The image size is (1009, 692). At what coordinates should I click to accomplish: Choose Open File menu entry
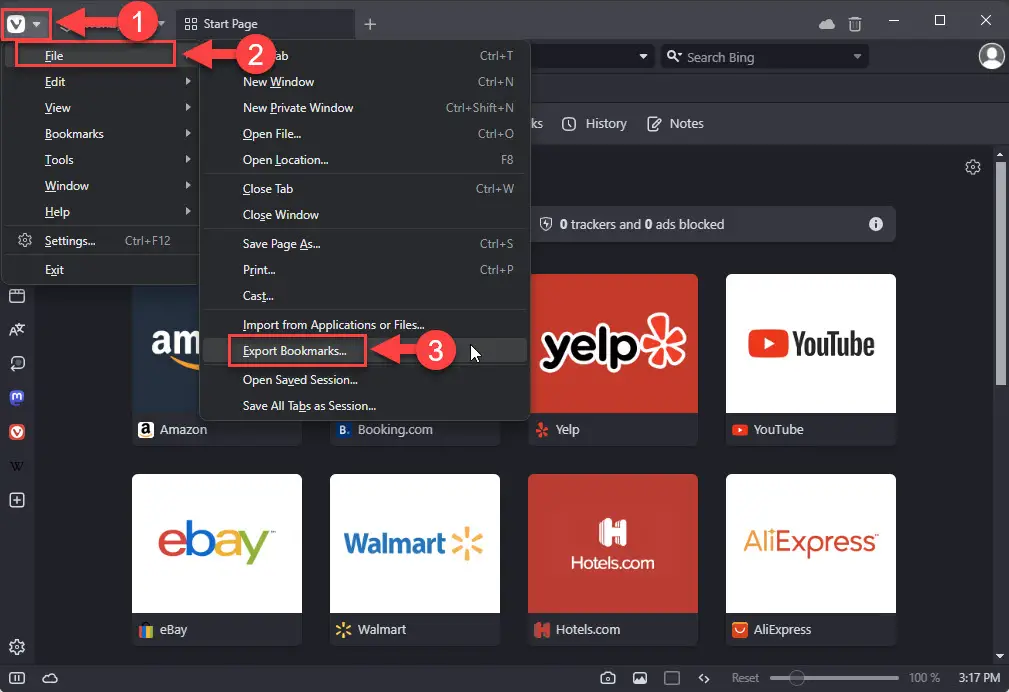click(x=366, y=134)
